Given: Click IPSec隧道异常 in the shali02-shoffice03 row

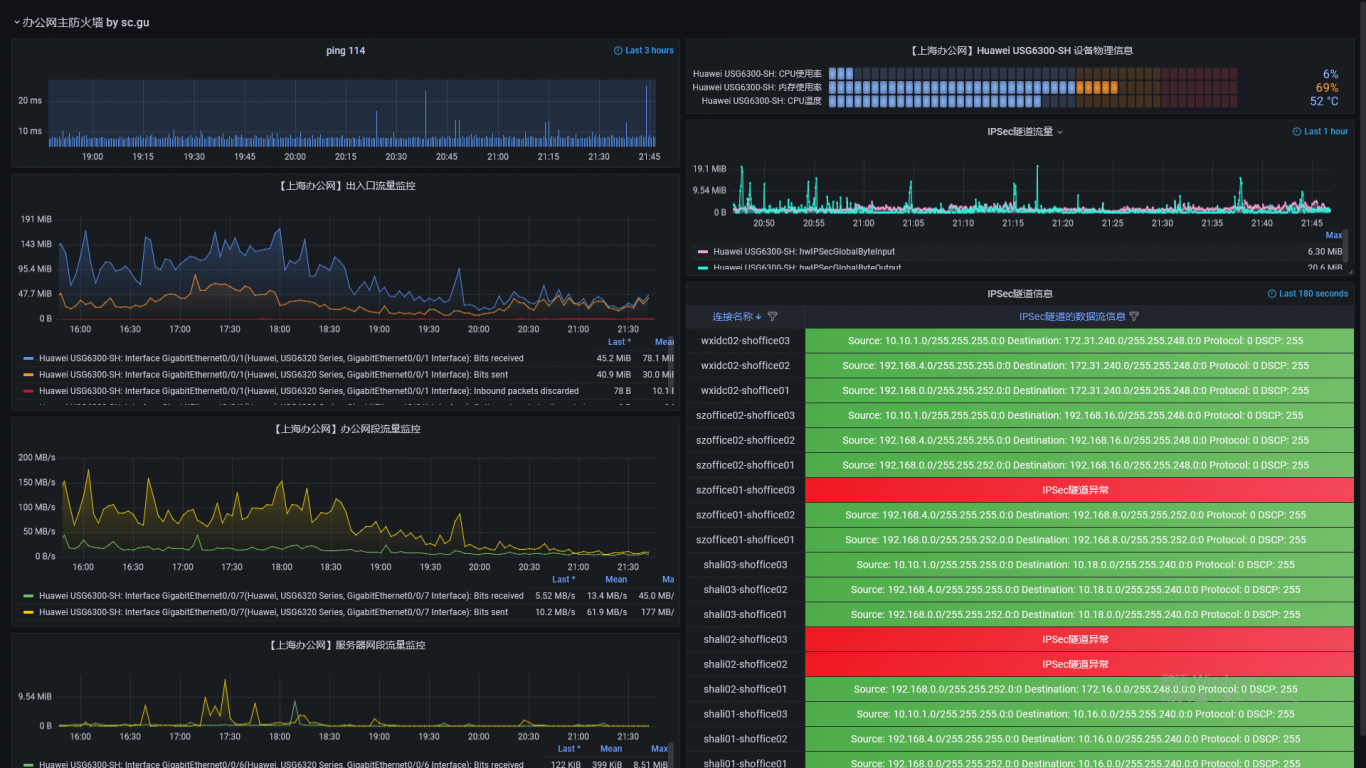Looking at the screenshot, I should coord(1075,639).
